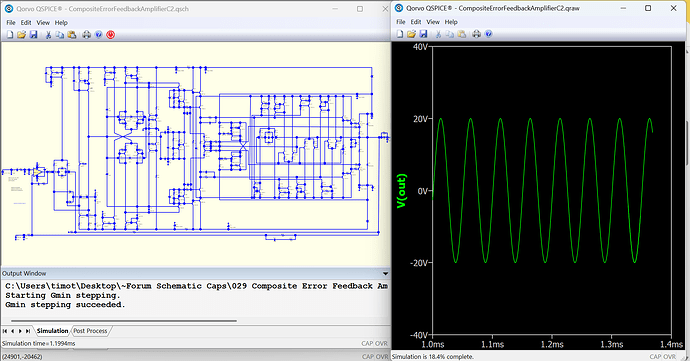Open a schematic with the folder icon
Viewport: 690px width, 361px height.
22,35
